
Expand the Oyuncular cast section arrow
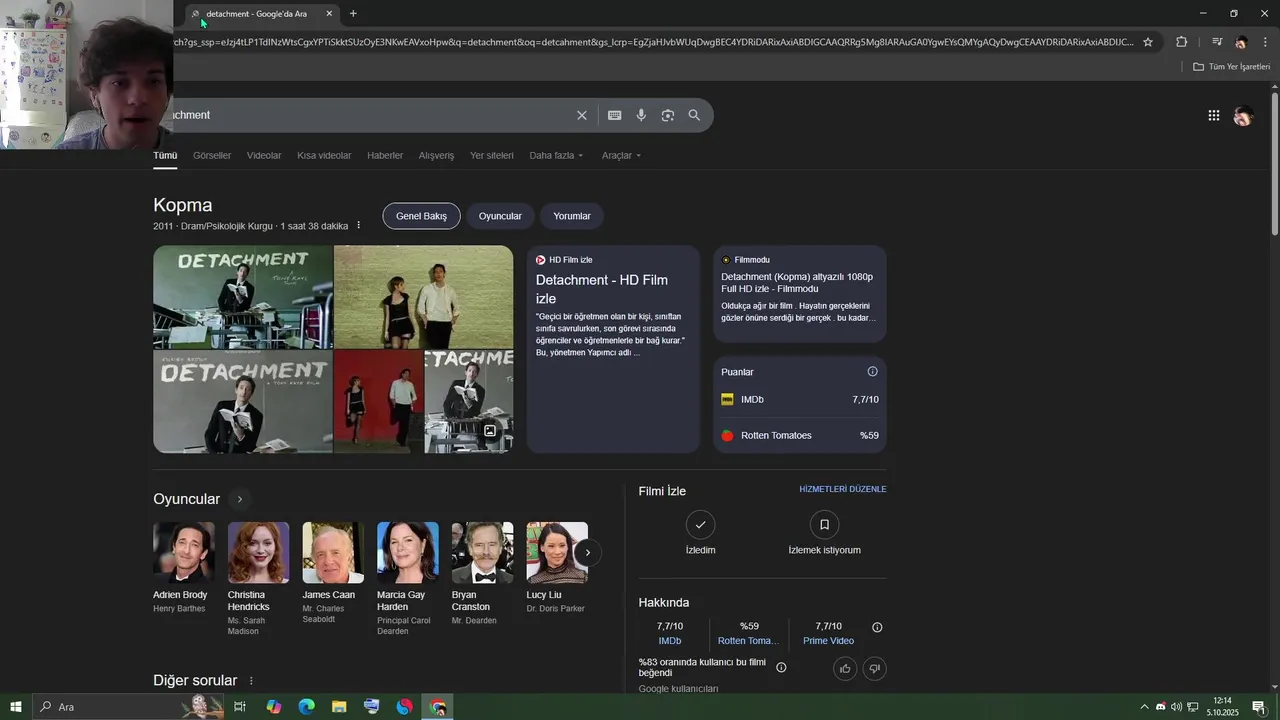point(239,499)
